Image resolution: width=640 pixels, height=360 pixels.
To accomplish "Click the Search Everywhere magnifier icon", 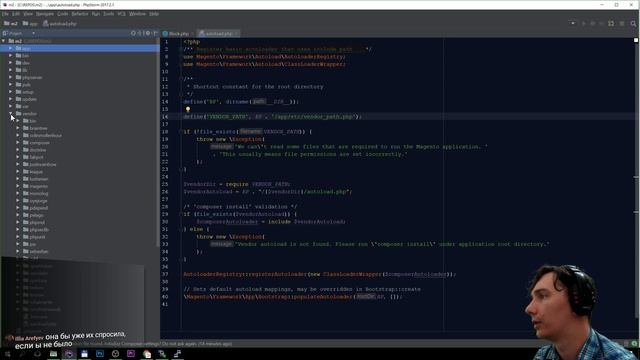I will [x=633, y=24].
